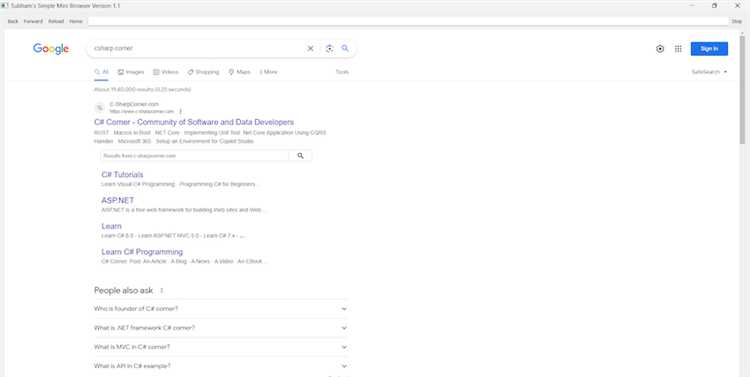This screenshot has height=377, width=750.
Task: Open the Learn sitelink
Action: coord(111,226)
